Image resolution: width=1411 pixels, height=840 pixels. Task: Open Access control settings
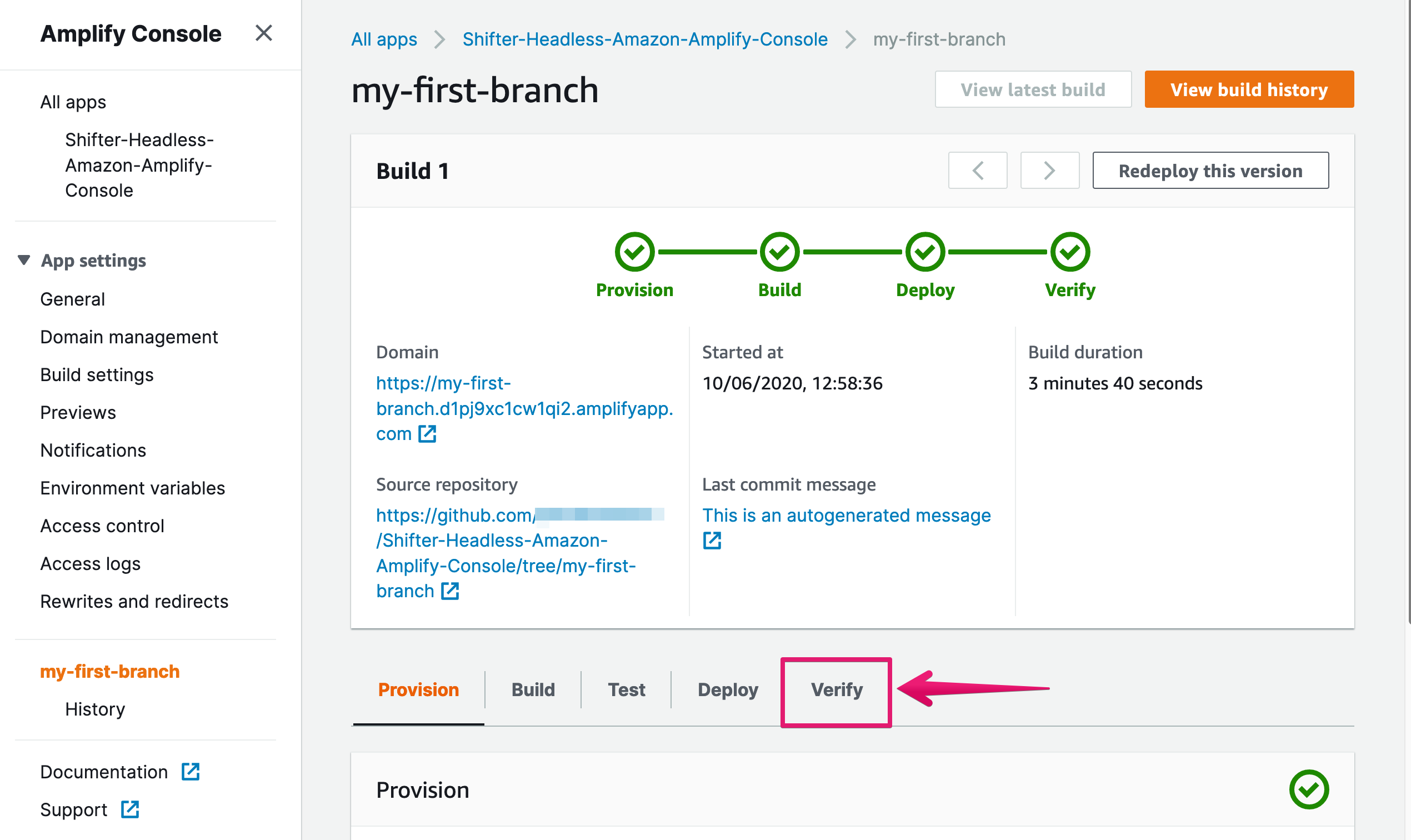pos(102,527)
